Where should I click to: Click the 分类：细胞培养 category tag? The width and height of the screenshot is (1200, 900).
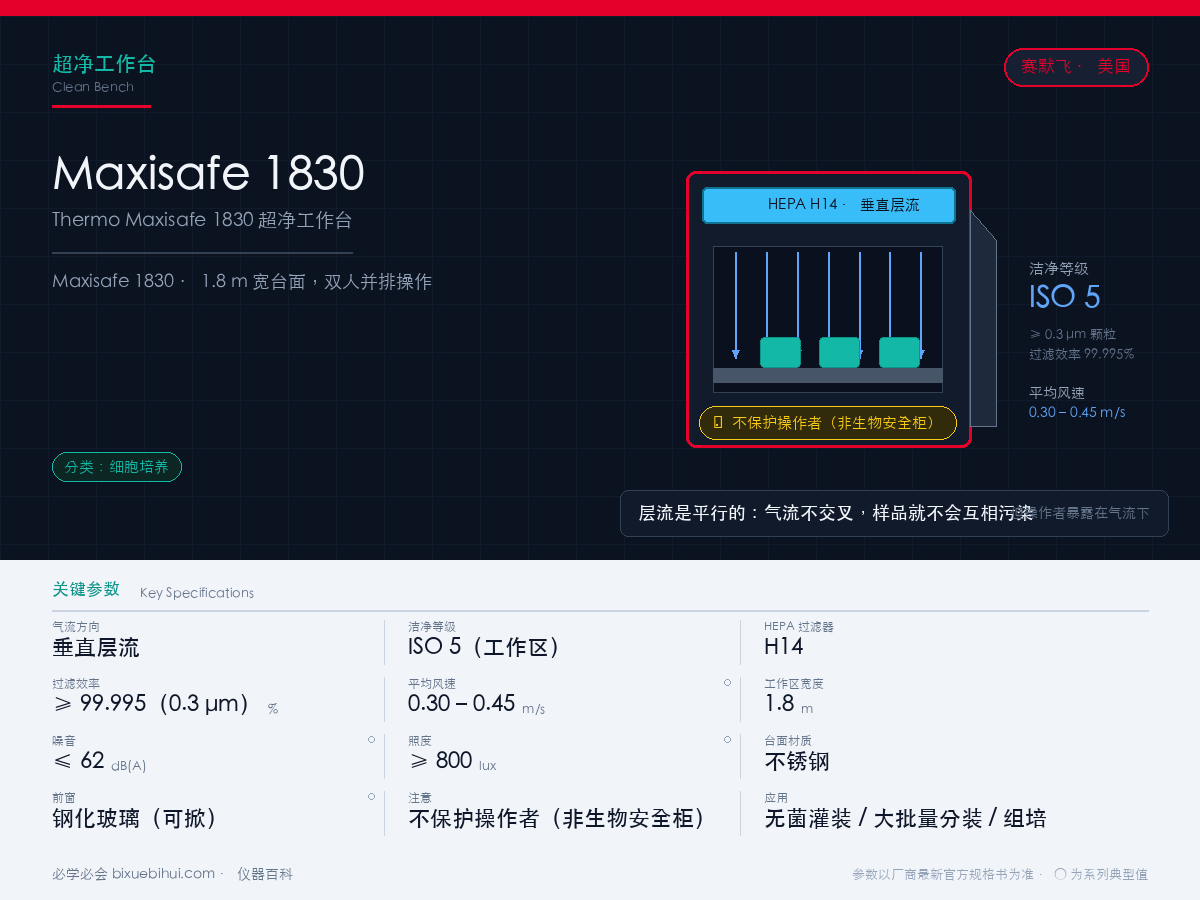[x=117, y=467]
